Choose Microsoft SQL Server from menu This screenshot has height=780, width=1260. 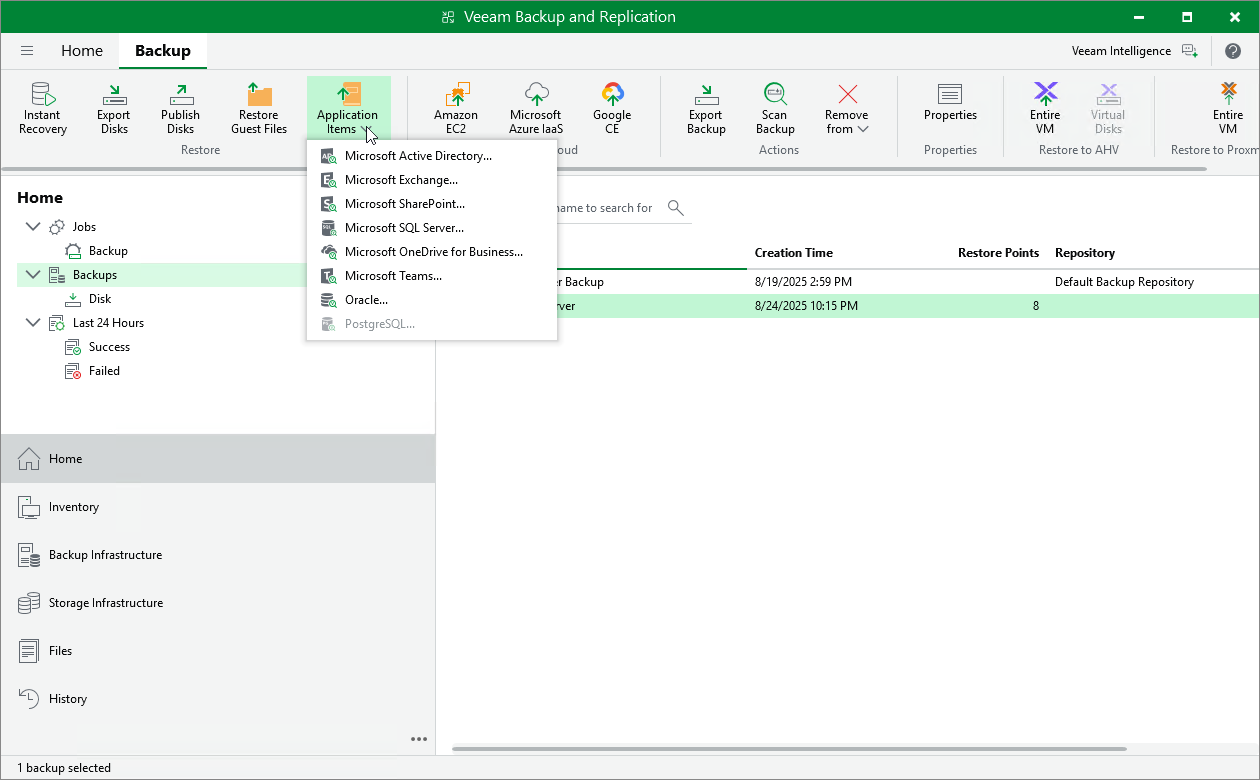click(404, 228)
